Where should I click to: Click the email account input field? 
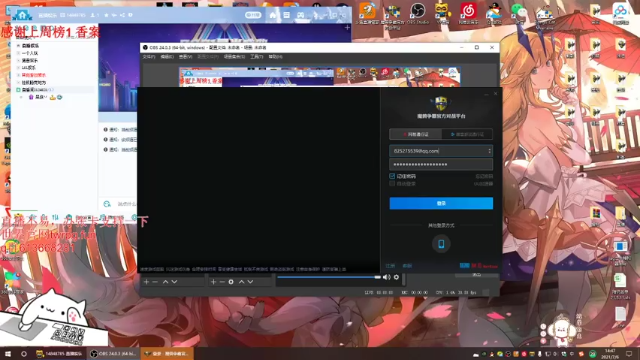pos(441,151)
